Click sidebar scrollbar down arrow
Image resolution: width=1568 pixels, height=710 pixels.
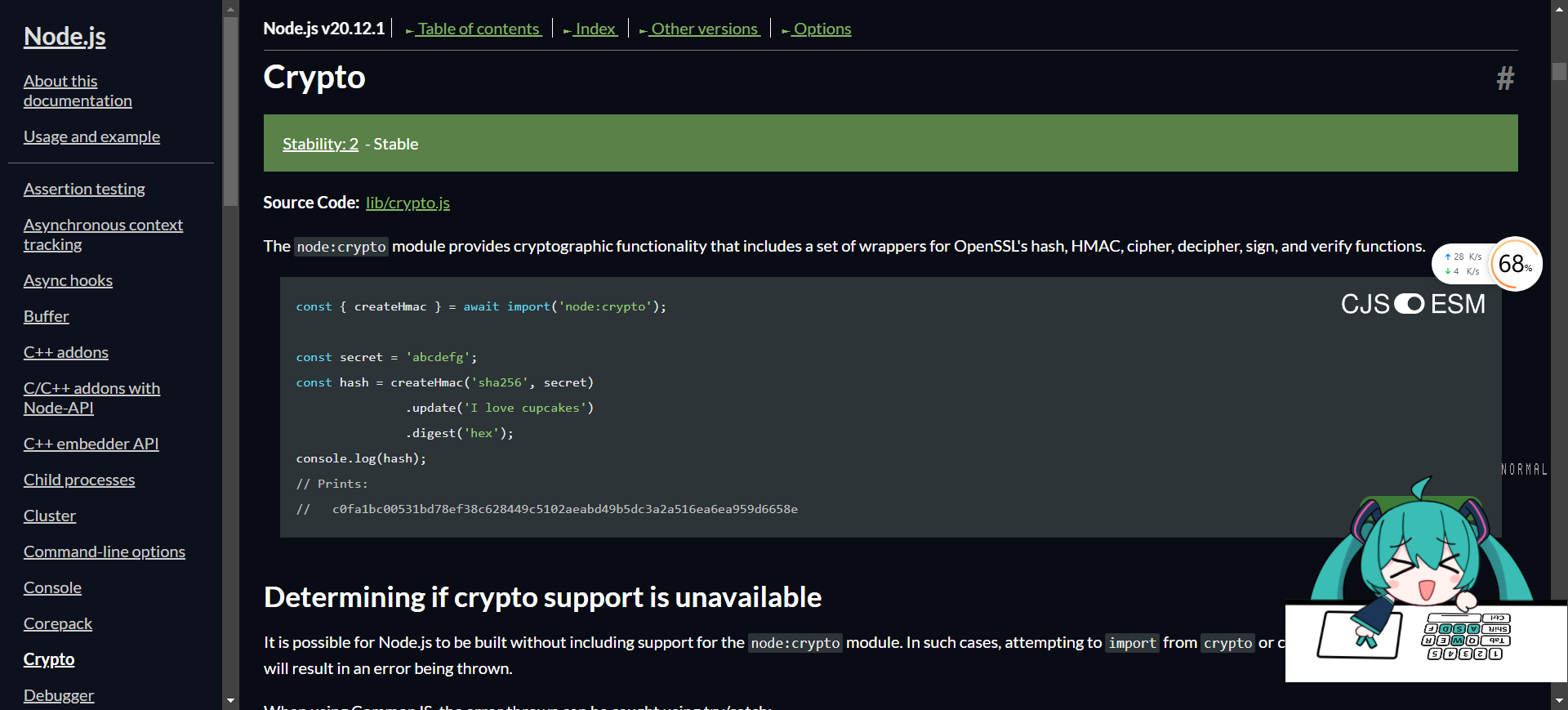[230, 700]
